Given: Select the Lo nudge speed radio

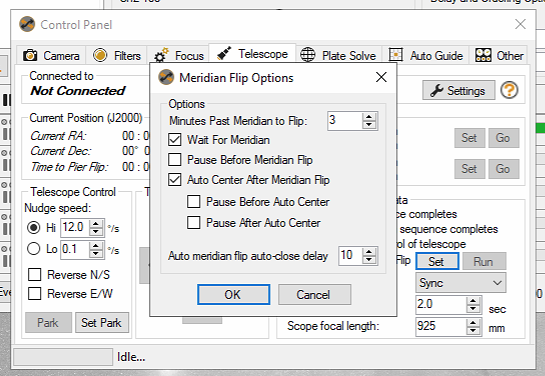Looking at the screenshot, I should click(x=34, y=249).
